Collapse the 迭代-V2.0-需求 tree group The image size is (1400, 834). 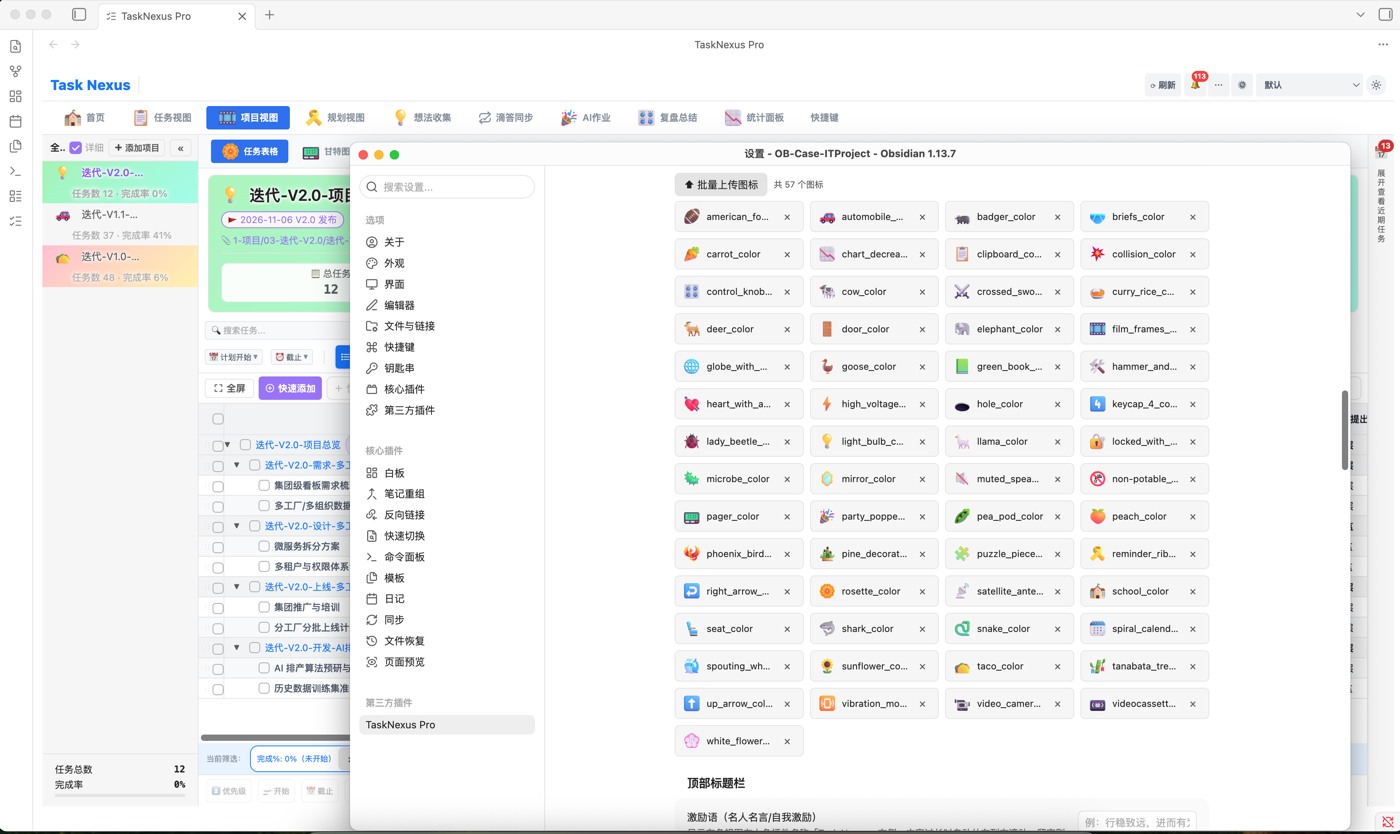pos(237,465)
